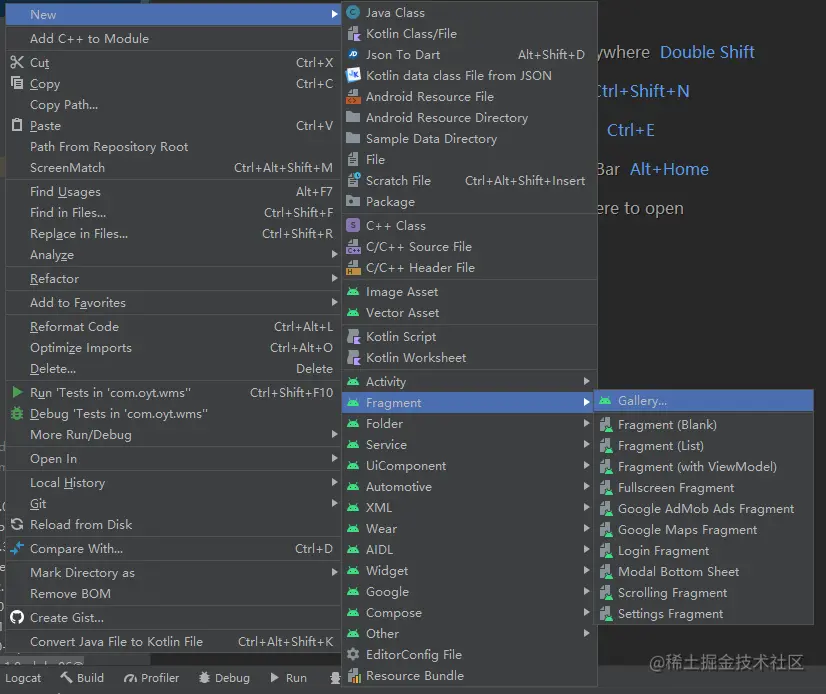Select Gallery... in Fragment submenu

(x=704, y=400)
